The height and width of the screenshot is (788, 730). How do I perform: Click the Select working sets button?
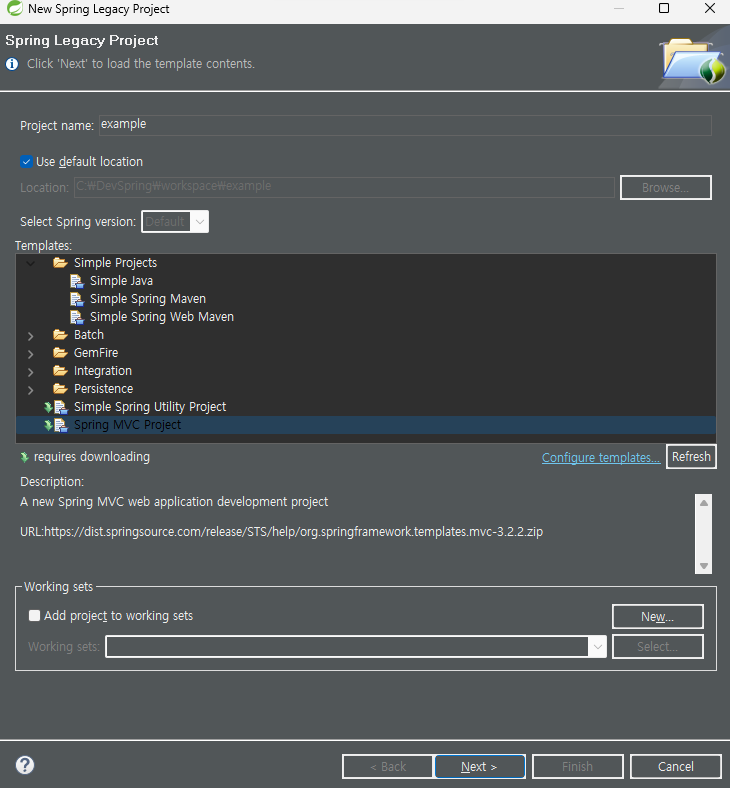(657, 646)
